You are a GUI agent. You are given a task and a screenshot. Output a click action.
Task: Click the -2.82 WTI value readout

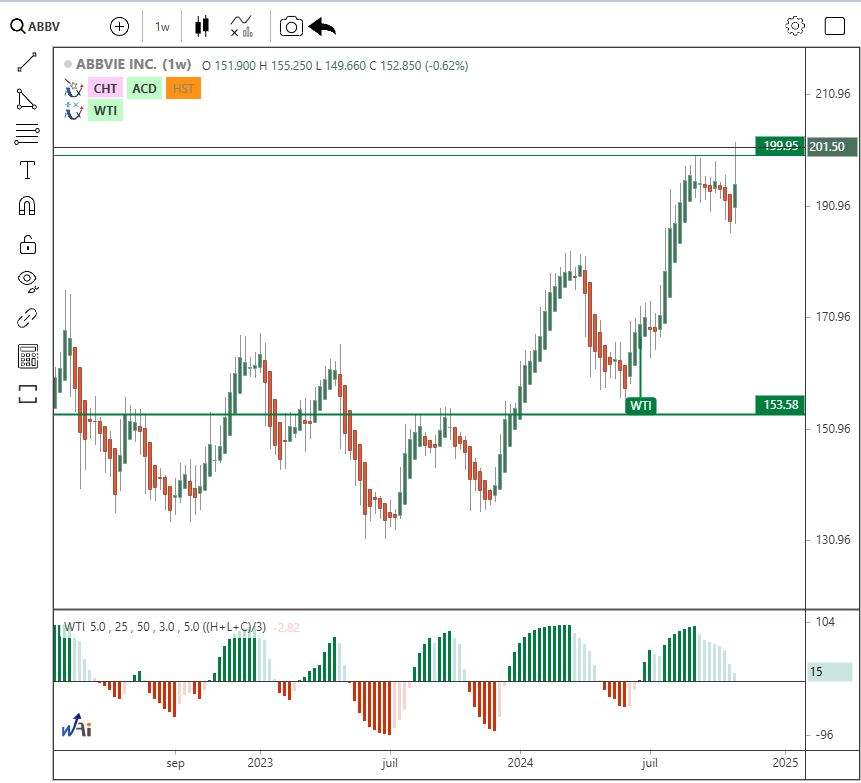pyautogui.click(x=286, y=627)
